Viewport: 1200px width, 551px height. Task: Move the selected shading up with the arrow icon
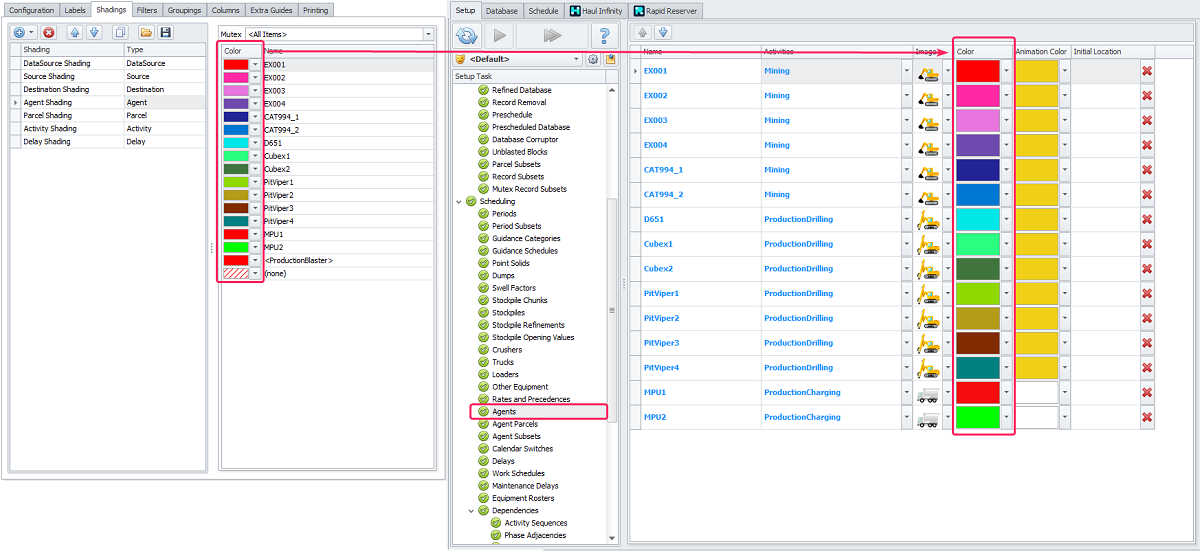point(76,33)
